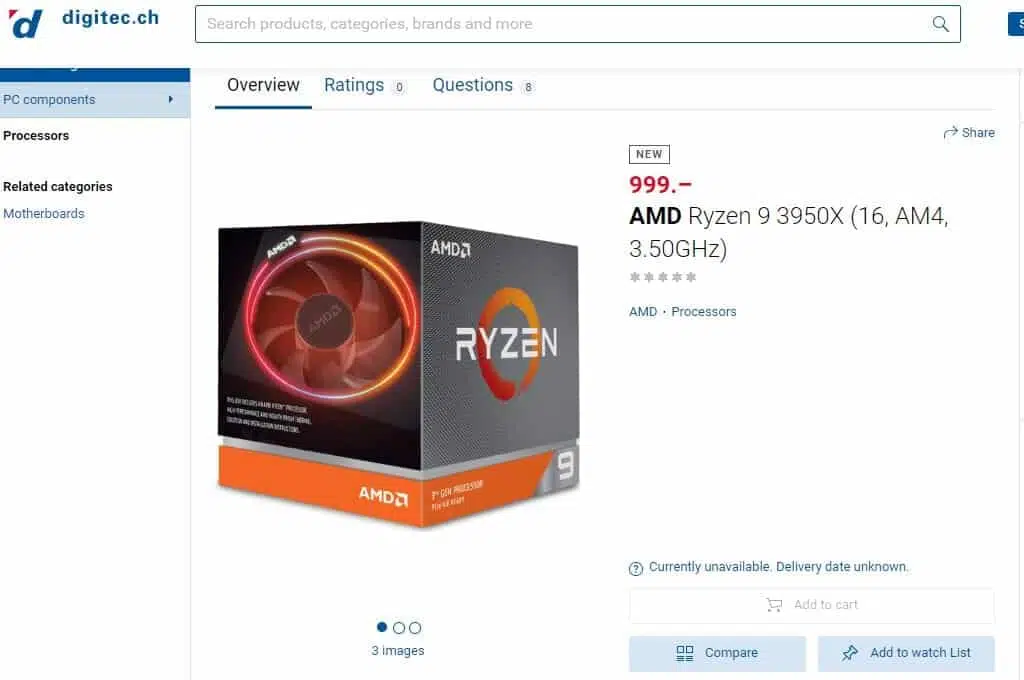Click the Add to watch List button
Image resolution: width=1024 pixels, height=680 pixels.
point(906,653)
